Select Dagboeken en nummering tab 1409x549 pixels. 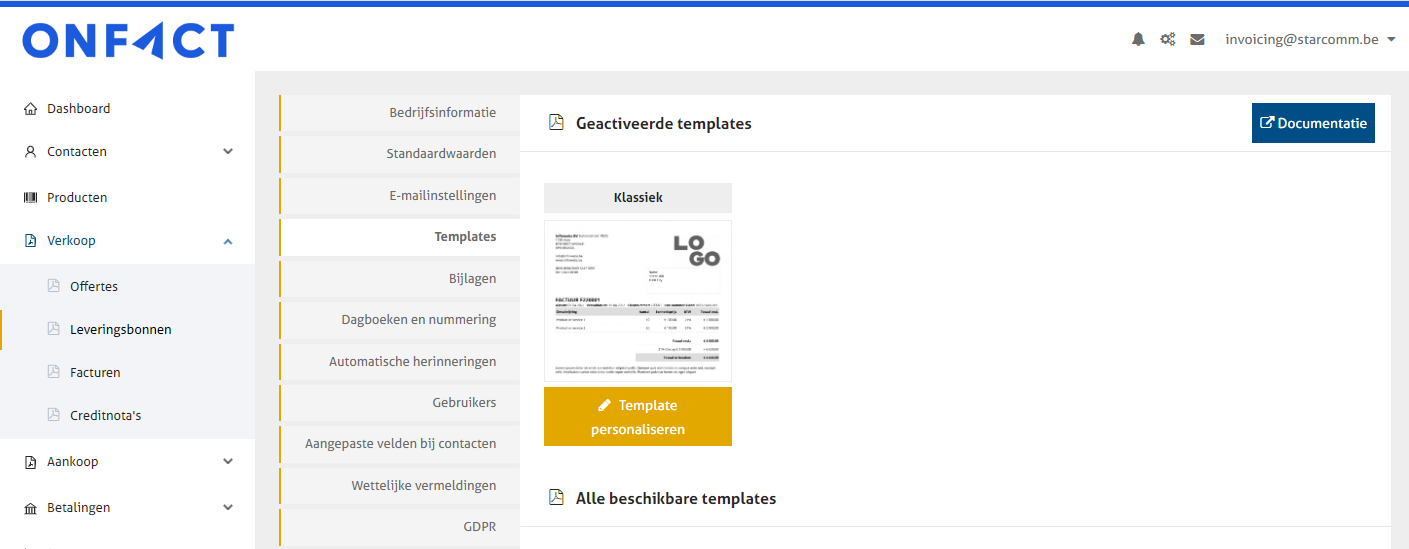point(418,320)
